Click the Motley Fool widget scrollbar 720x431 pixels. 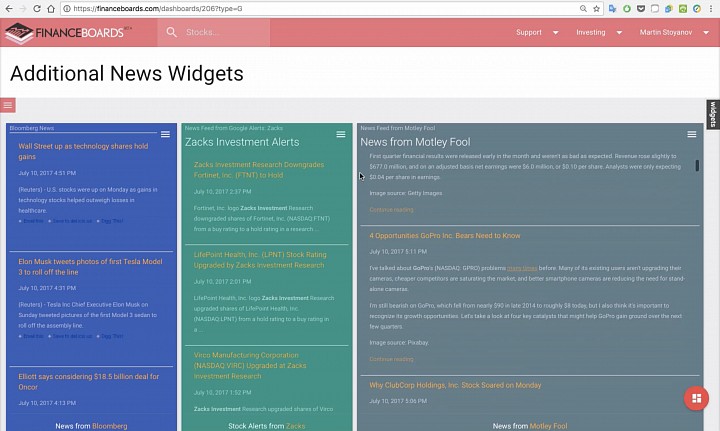tap(697, 165)
